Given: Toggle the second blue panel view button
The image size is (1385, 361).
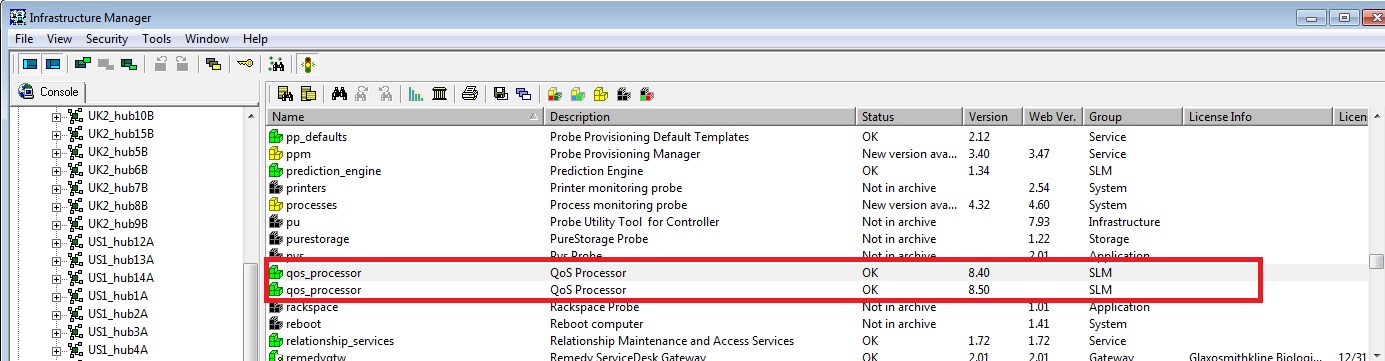Looking at the screenshot, I should pos(52,64).
